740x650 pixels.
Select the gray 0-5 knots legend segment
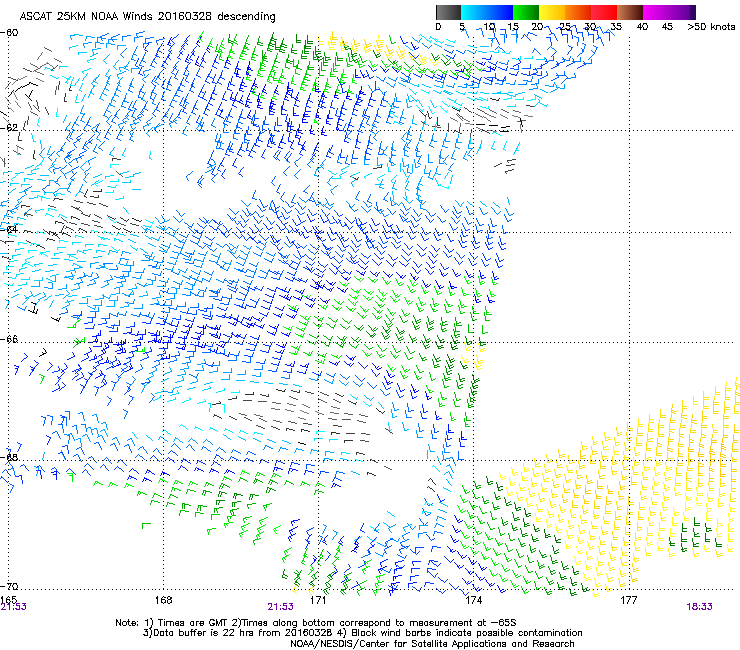pyautogui.click(x=448, y=12)
